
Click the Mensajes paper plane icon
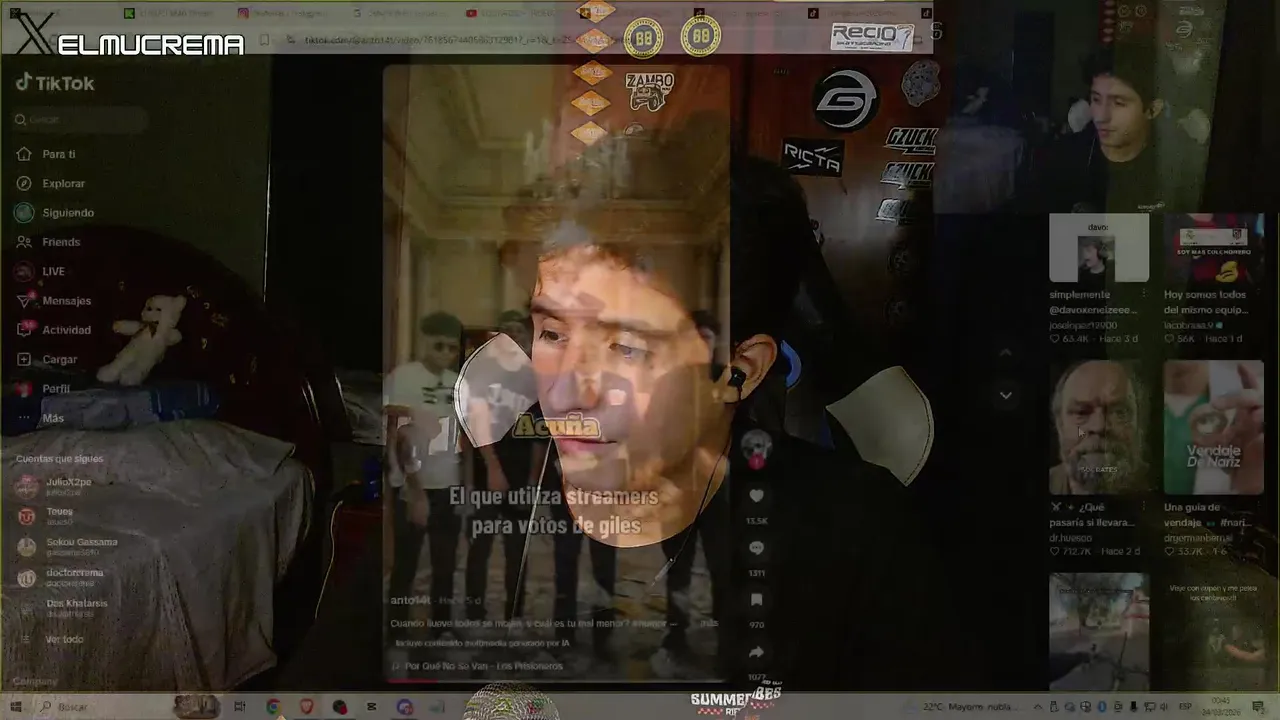(24, 300)
